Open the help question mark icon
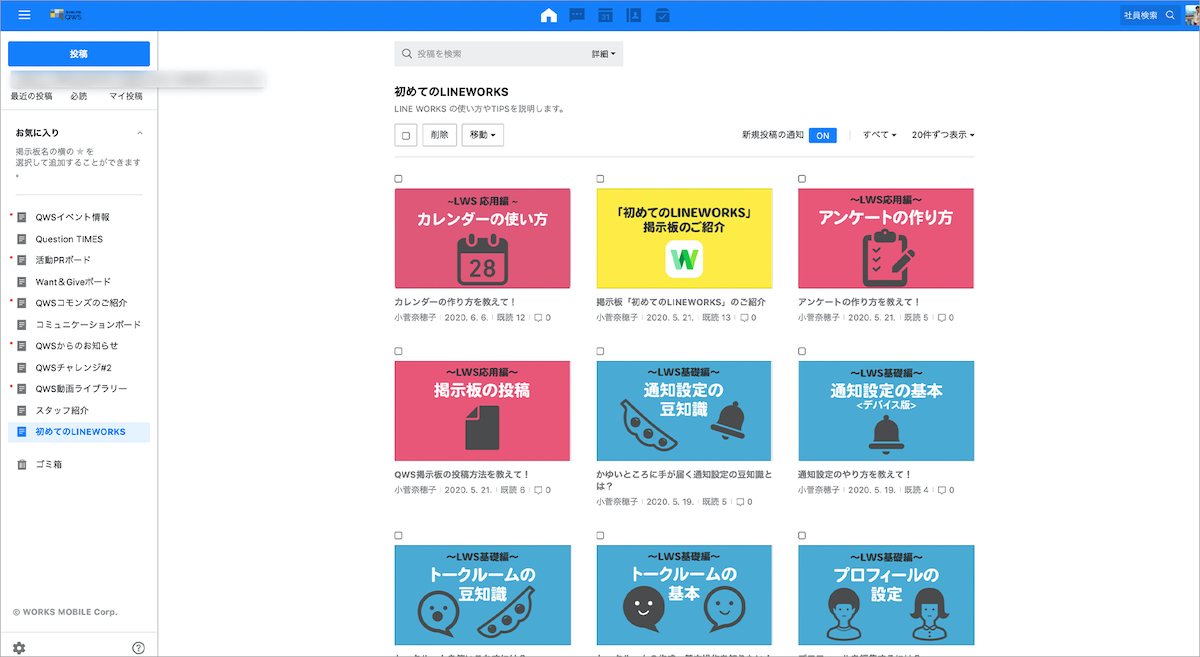This screenshot has width=1200, height=657. 139,648
